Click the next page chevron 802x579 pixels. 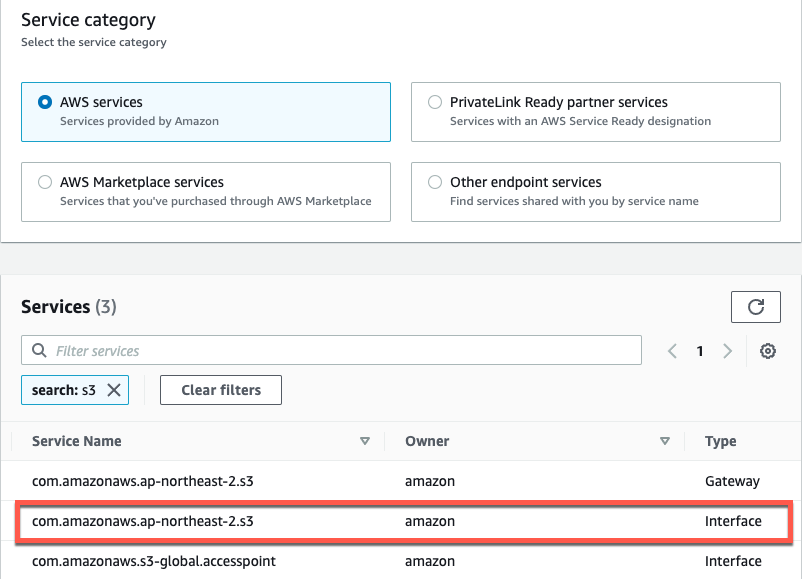729,350
